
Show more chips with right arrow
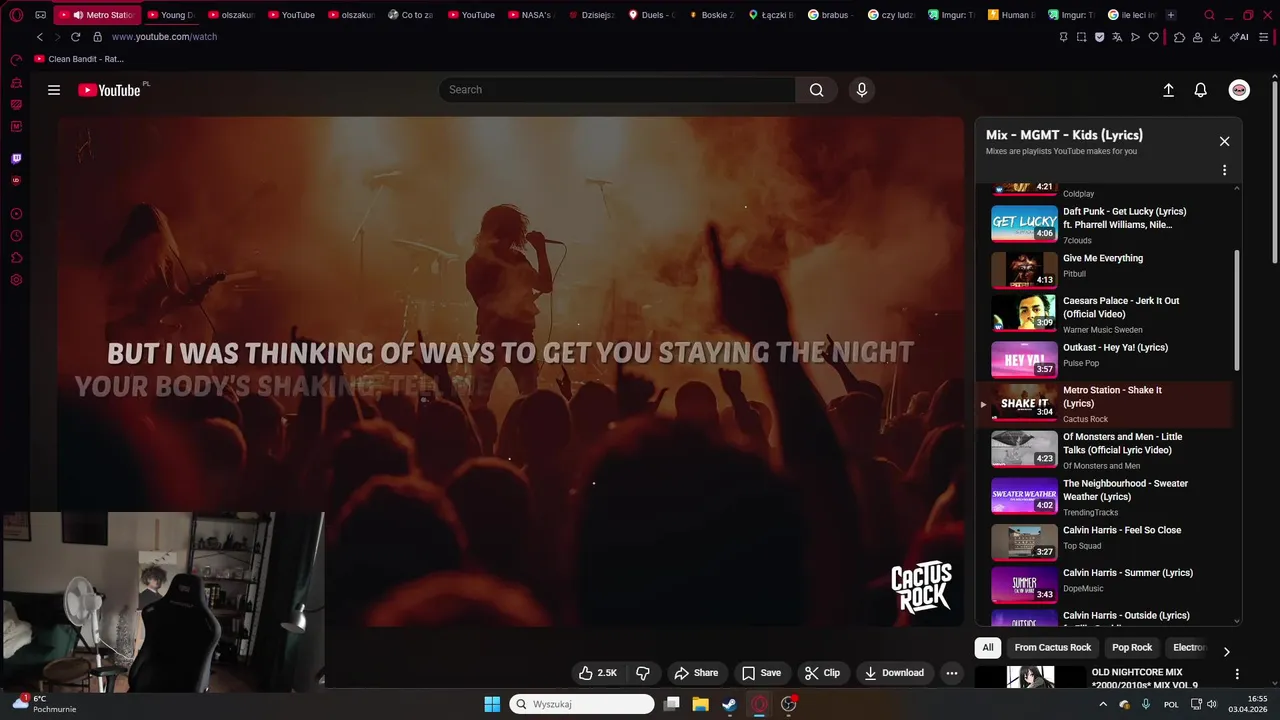click(1227, 652)
